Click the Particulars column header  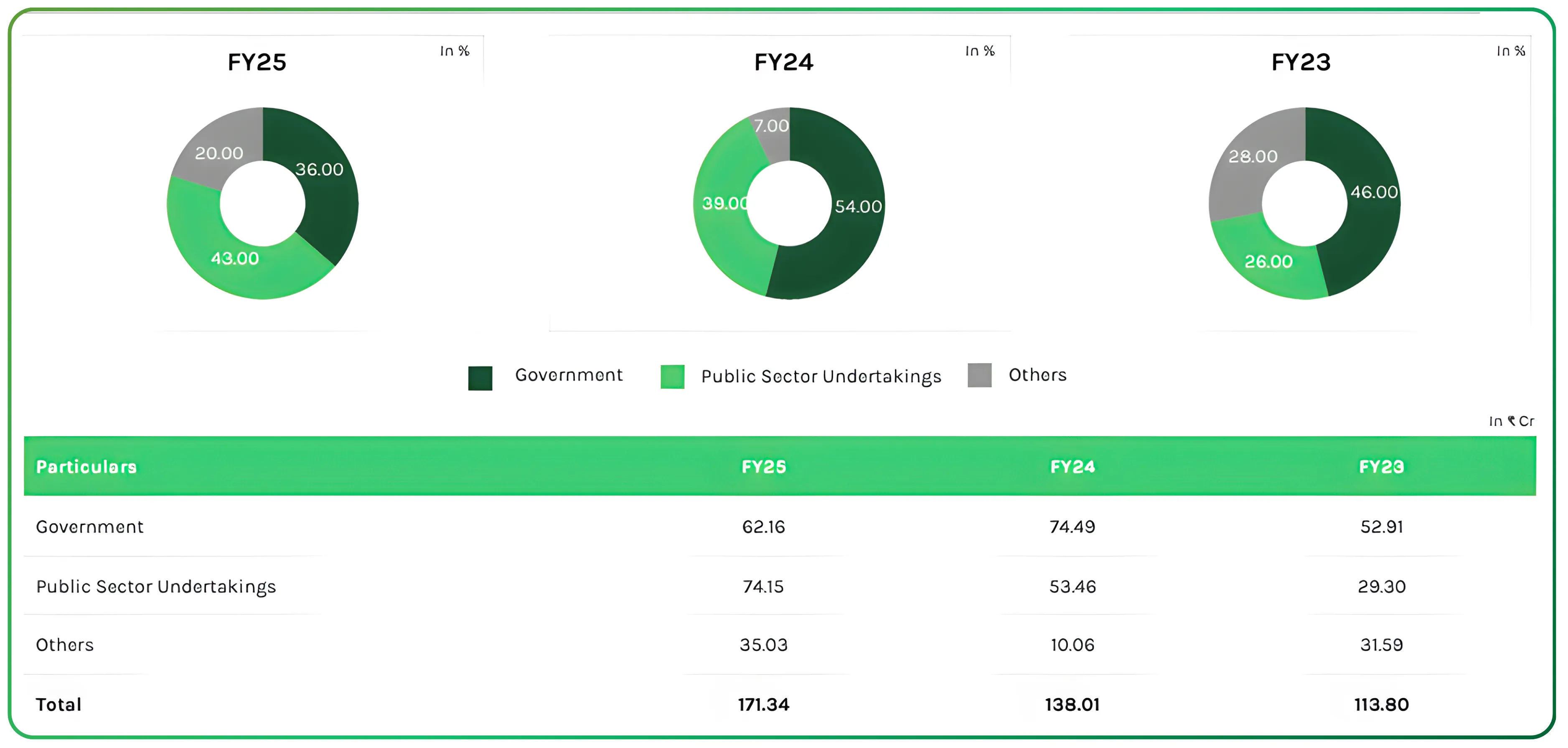coord(86,467)
